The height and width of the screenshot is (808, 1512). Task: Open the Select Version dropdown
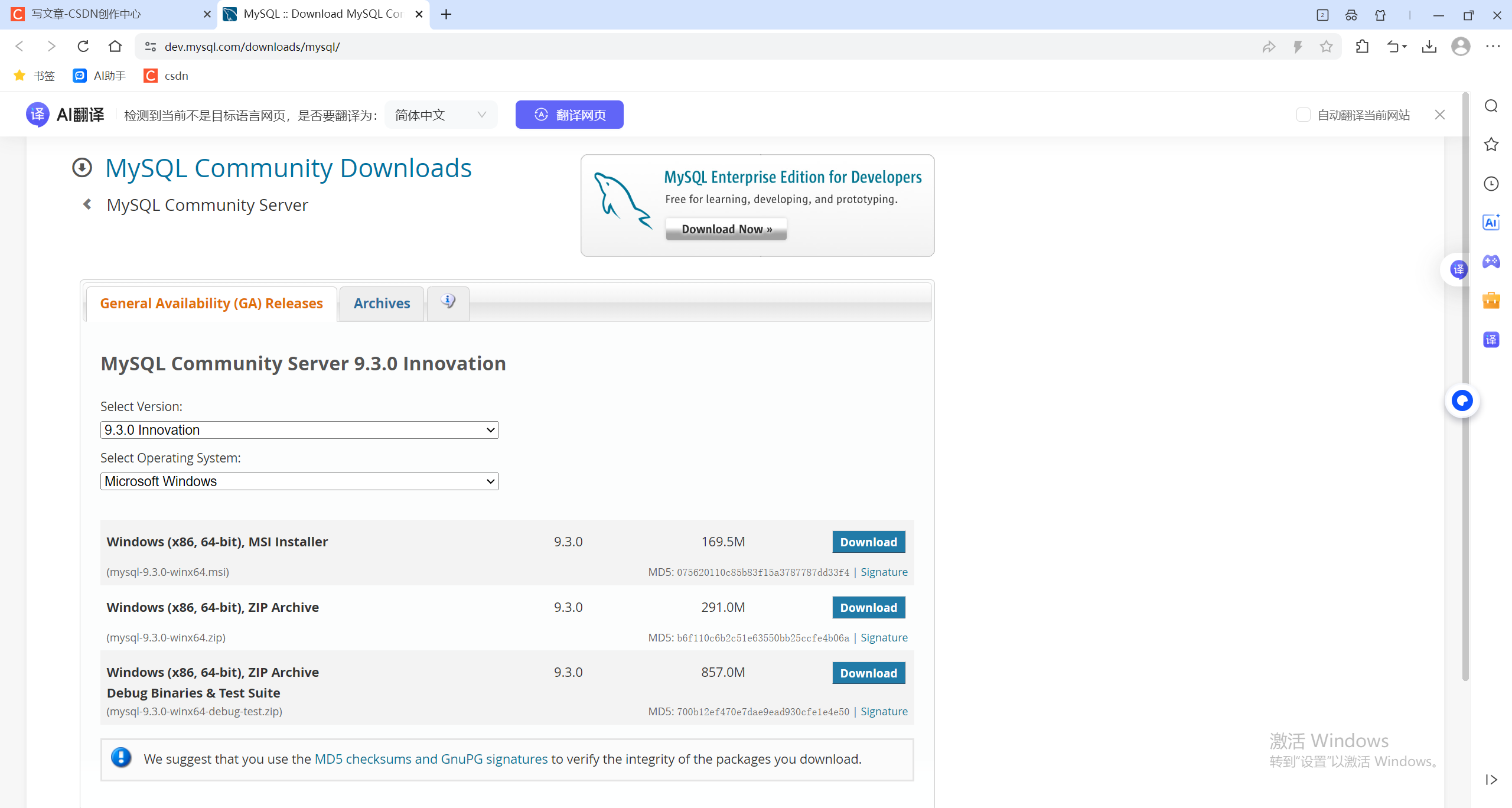tap(299, 430)
